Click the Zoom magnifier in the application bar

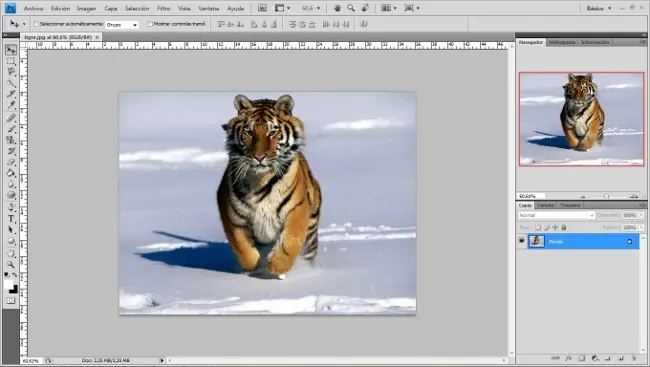(351, 8)
